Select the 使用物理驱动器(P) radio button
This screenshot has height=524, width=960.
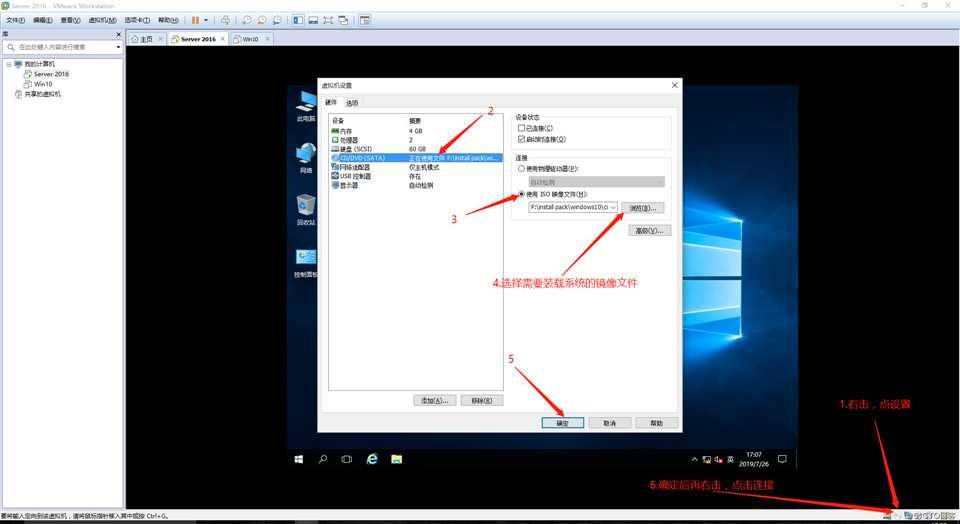tap(522, 168)
